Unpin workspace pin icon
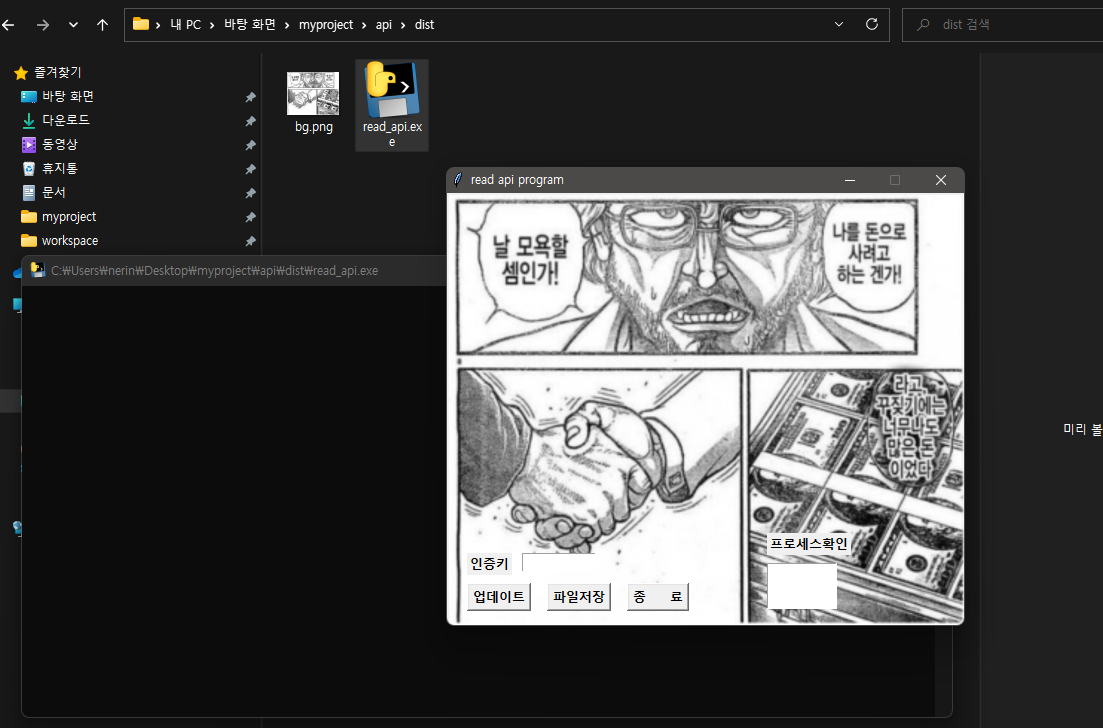Screen dimensions: 1103x728 click(250, 241)
